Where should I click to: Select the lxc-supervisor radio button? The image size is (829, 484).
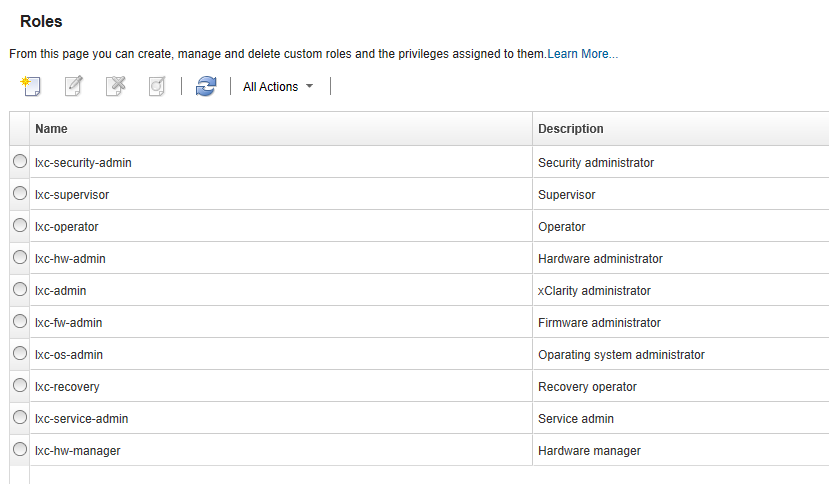click(20, 194)
